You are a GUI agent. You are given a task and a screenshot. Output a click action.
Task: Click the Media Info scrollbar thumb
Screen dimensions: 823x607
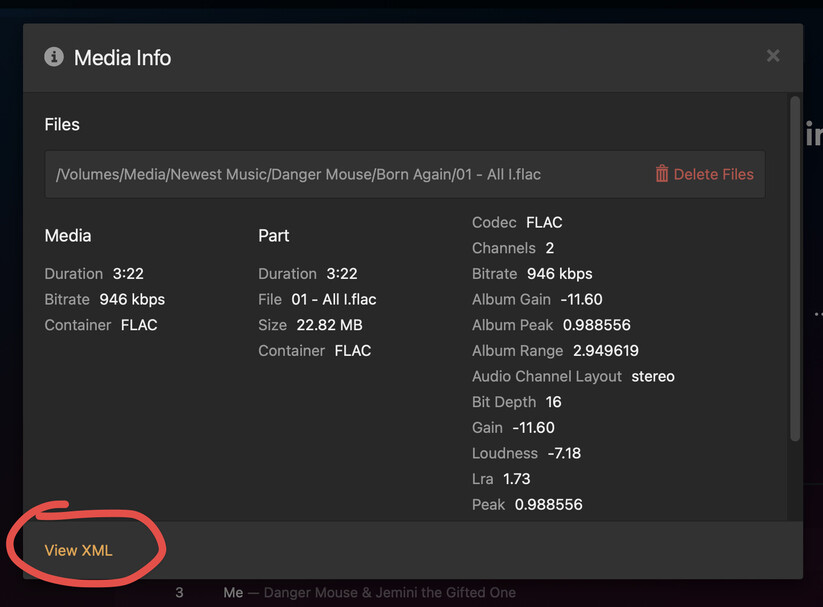click(x=795, y=270)
